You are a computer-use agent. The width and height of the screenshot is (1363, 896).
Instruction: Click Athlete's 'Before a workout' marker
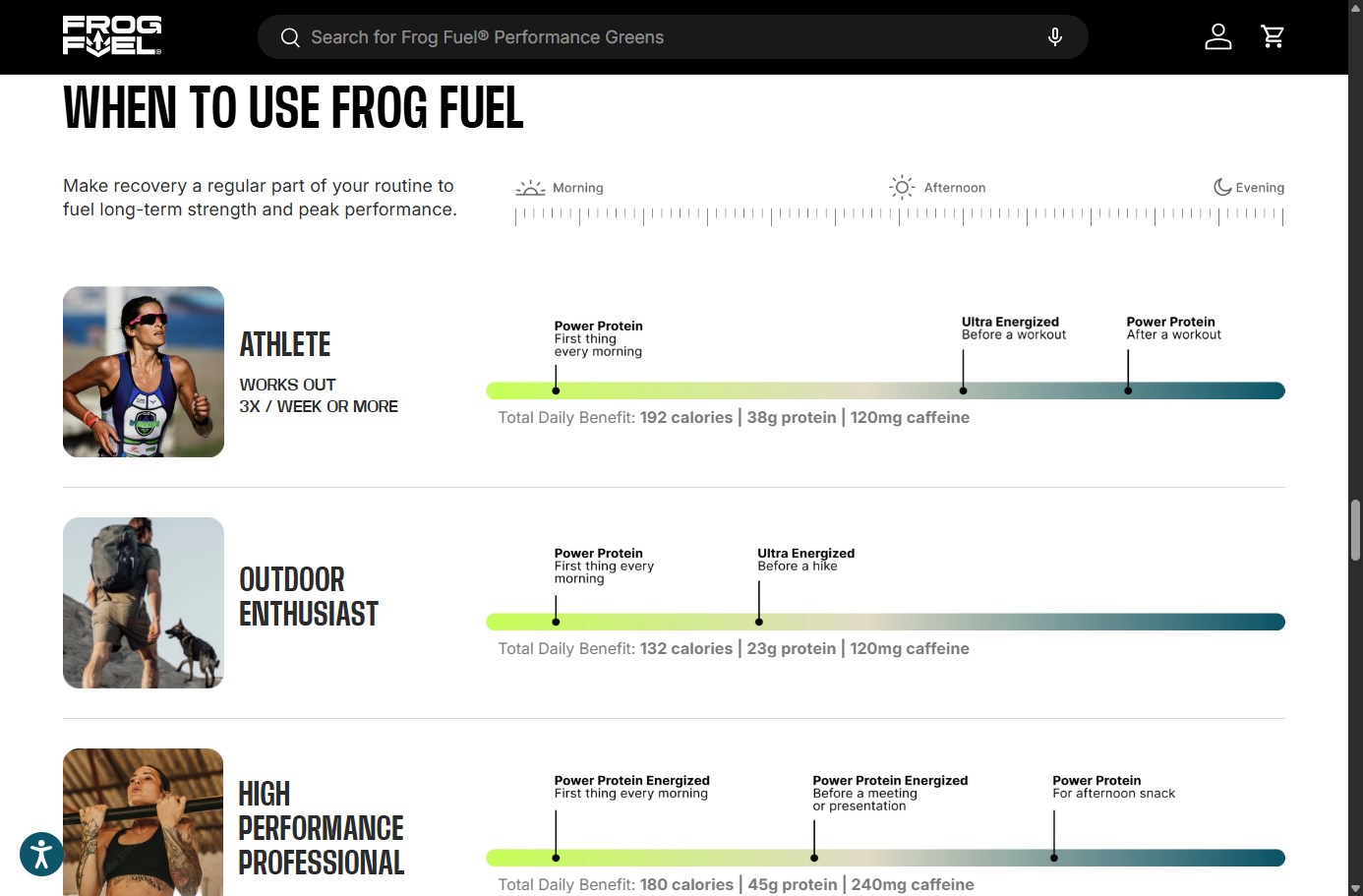pyautogui.click(x=963, y=390)
